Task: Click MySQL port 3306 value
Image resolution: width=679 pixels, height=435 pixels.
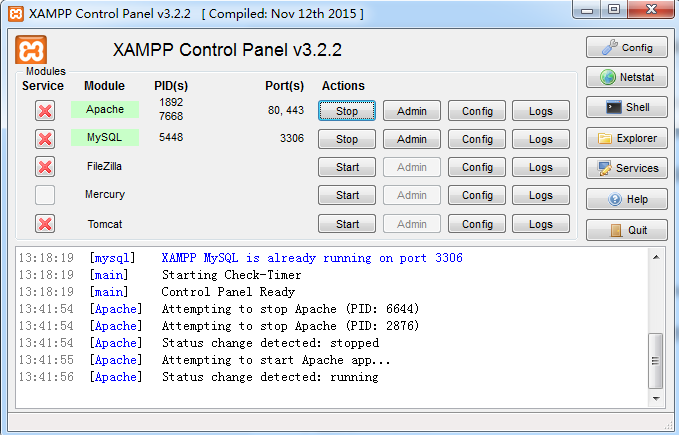Action: click(292, 138)
